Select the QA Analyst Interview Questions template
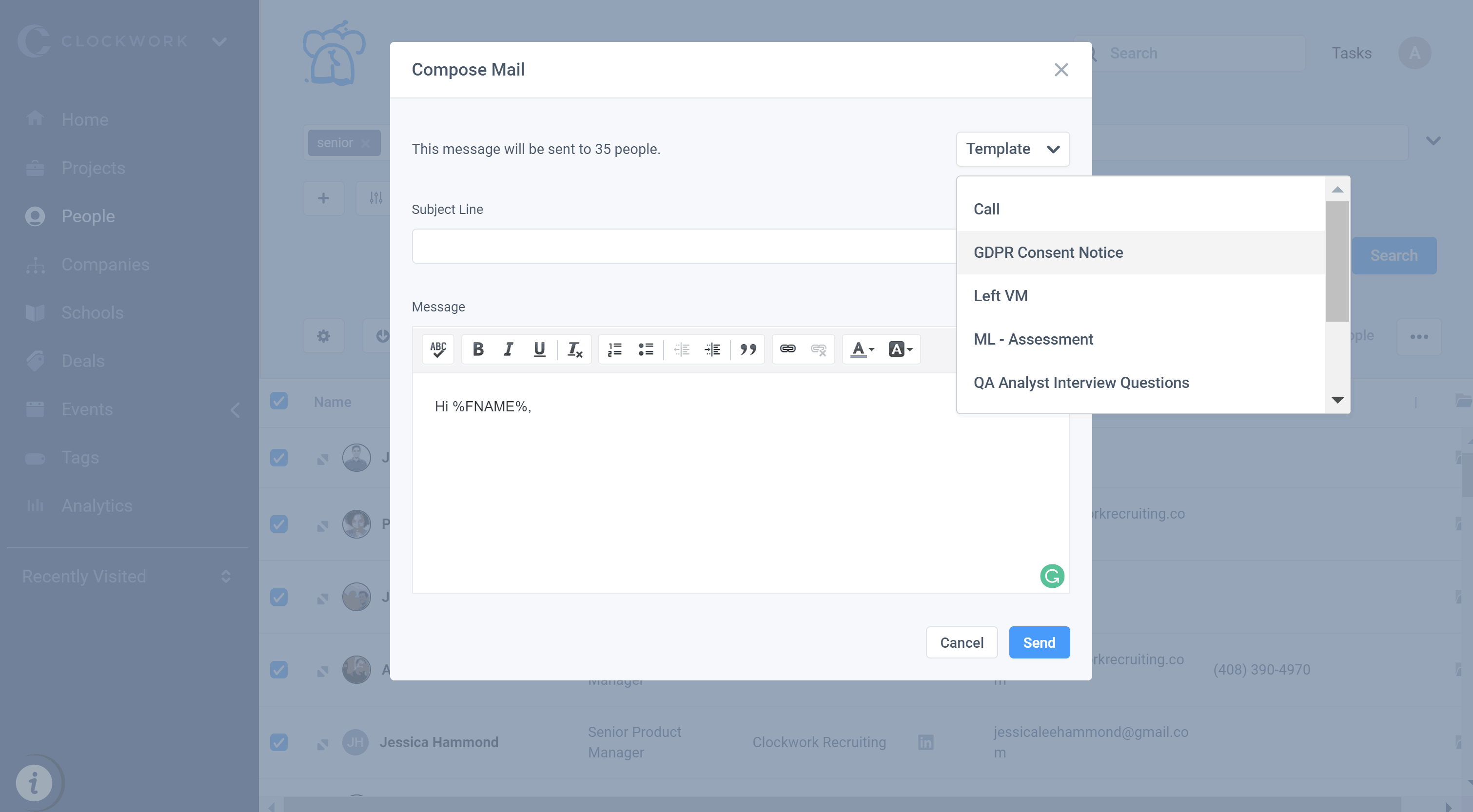 (1081, 382)
